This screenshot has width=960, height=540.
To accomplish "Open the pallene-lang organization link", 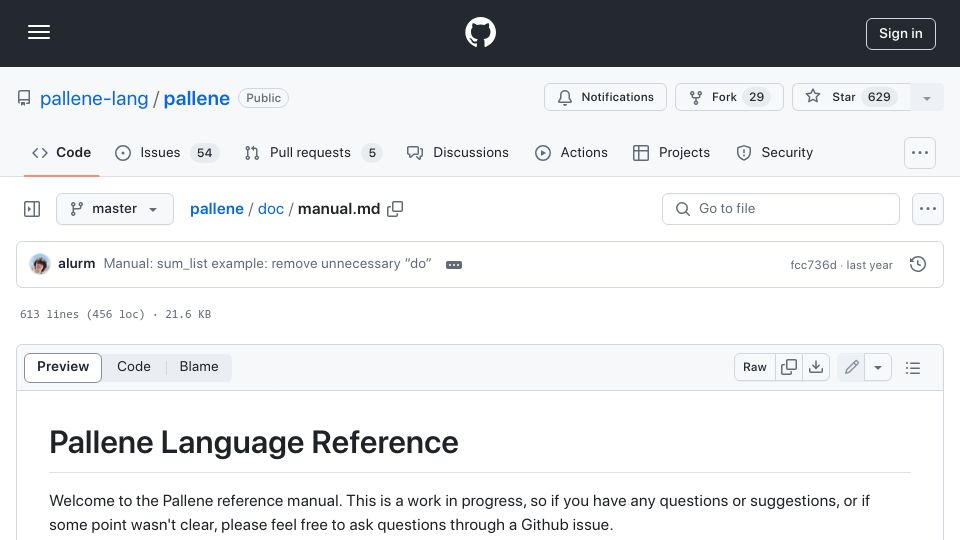I will click(94, 99).
